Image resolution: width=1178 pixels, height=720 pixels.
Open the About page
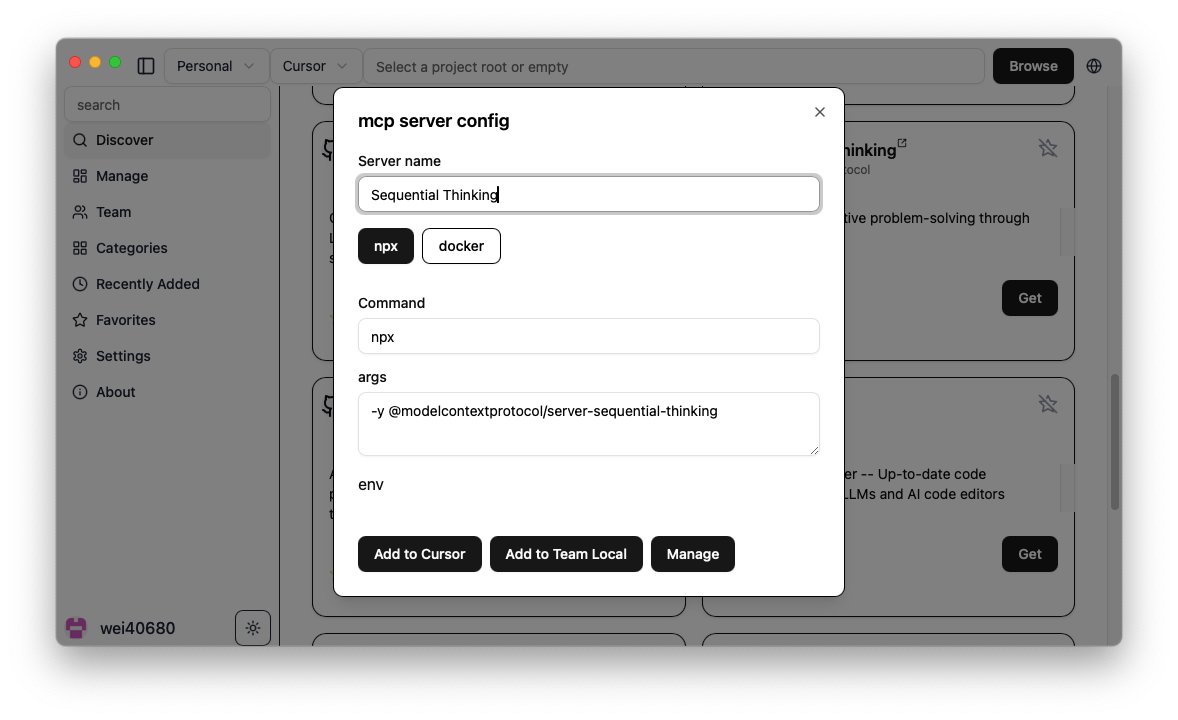168,392
